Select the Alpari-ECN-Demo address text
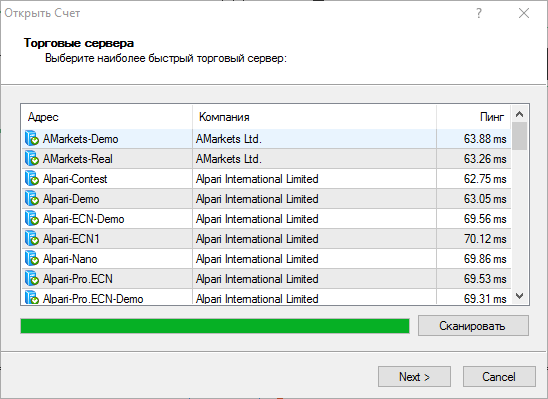The width and height of the screenshot is (548, 399). pos(84,219)
